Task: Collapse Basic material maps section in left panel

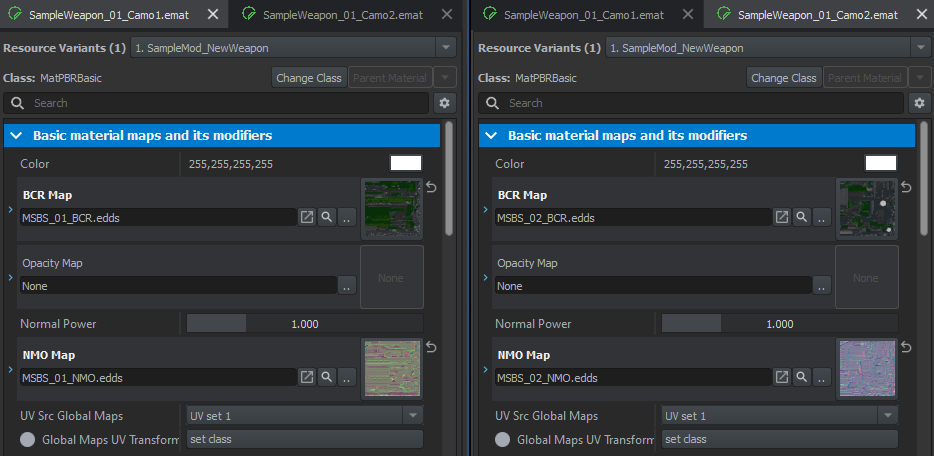Action: pos(16,135)
